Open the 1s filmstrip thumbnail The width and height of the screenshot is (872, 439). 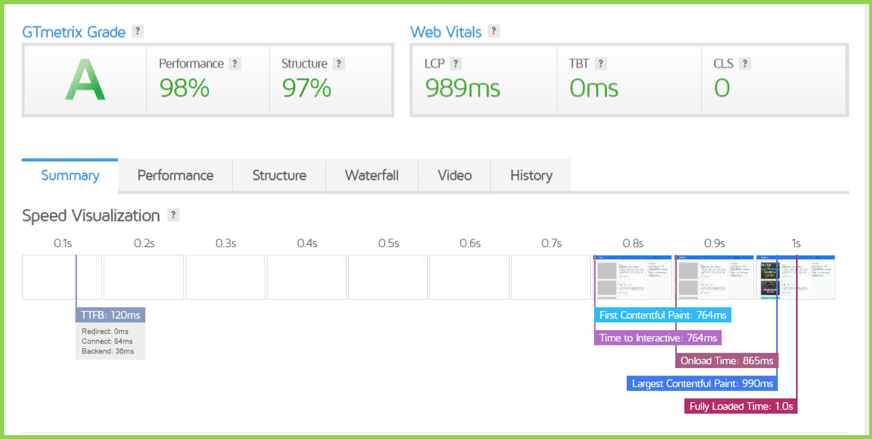(796, 277)
